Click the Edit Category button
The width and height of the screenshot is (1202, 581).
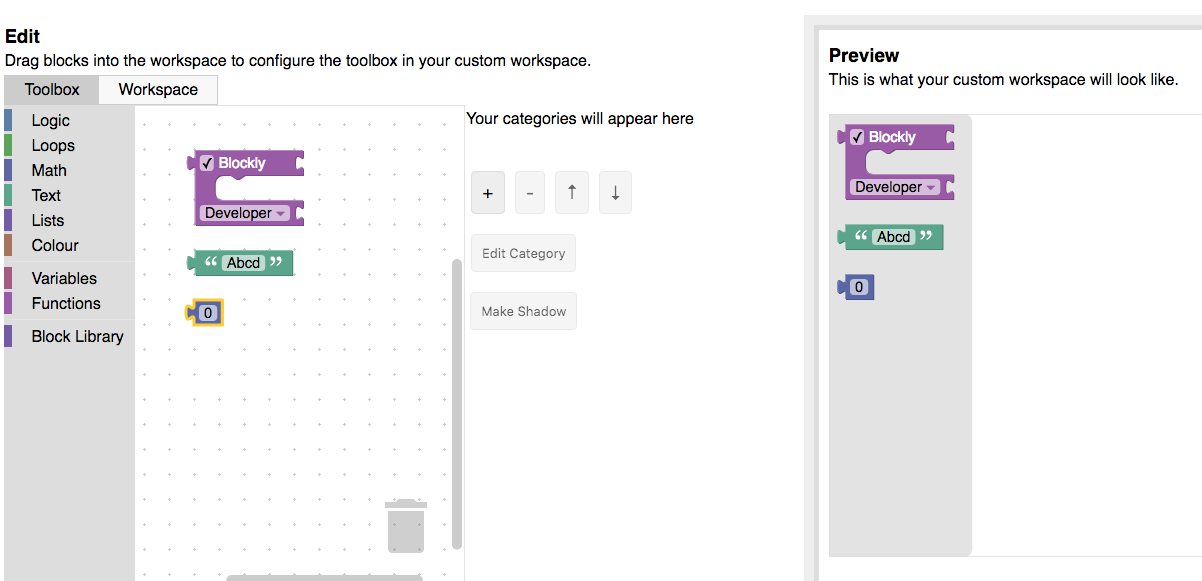(523, 252)
